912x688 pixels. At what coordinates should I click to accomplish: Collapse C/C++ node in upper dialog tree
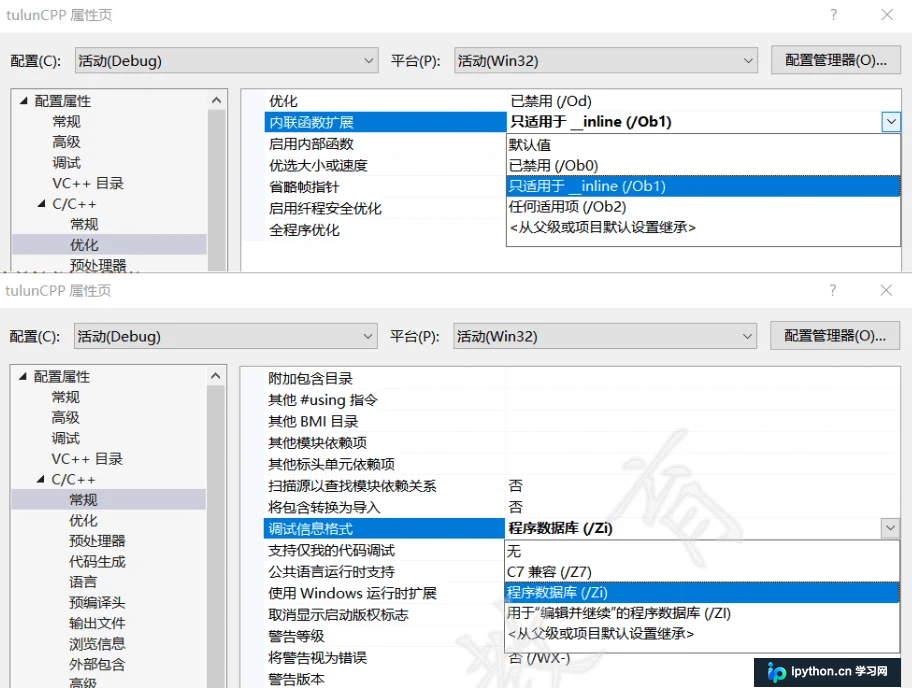click(x=41, y=204)
